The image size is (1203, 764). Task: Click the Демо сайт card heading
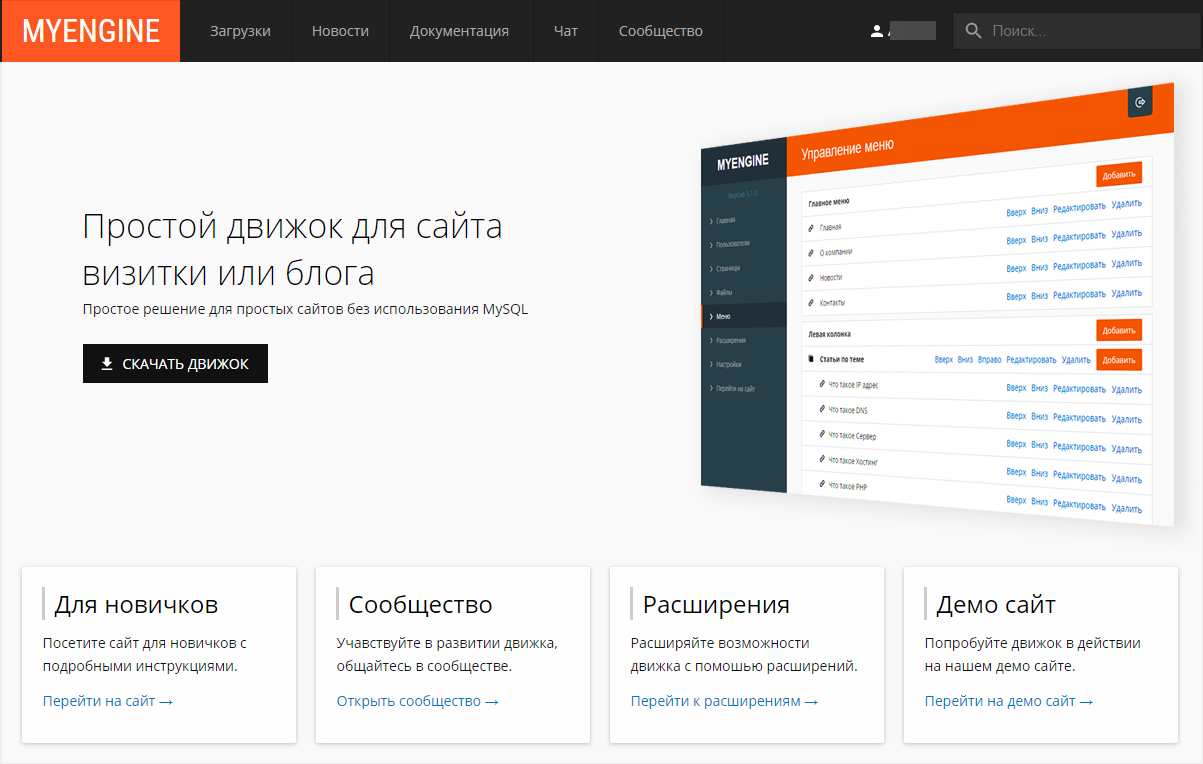tap(995, 605)
